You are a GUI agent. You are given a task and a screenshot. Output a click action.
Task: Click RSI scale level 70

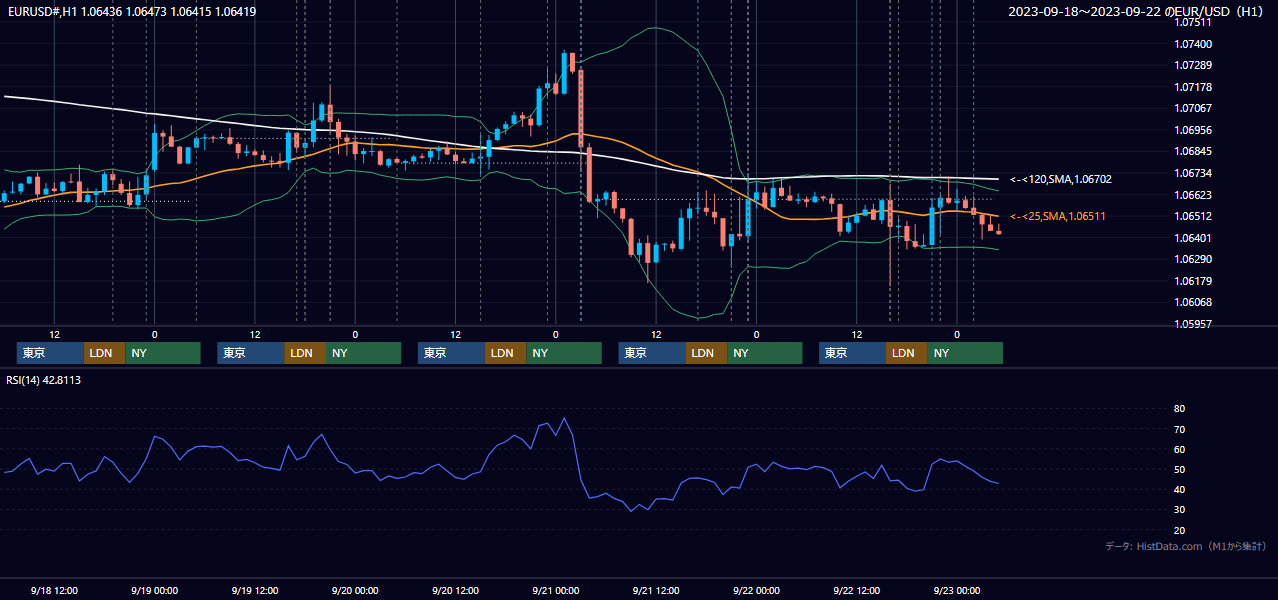(x=1179, y=429)
